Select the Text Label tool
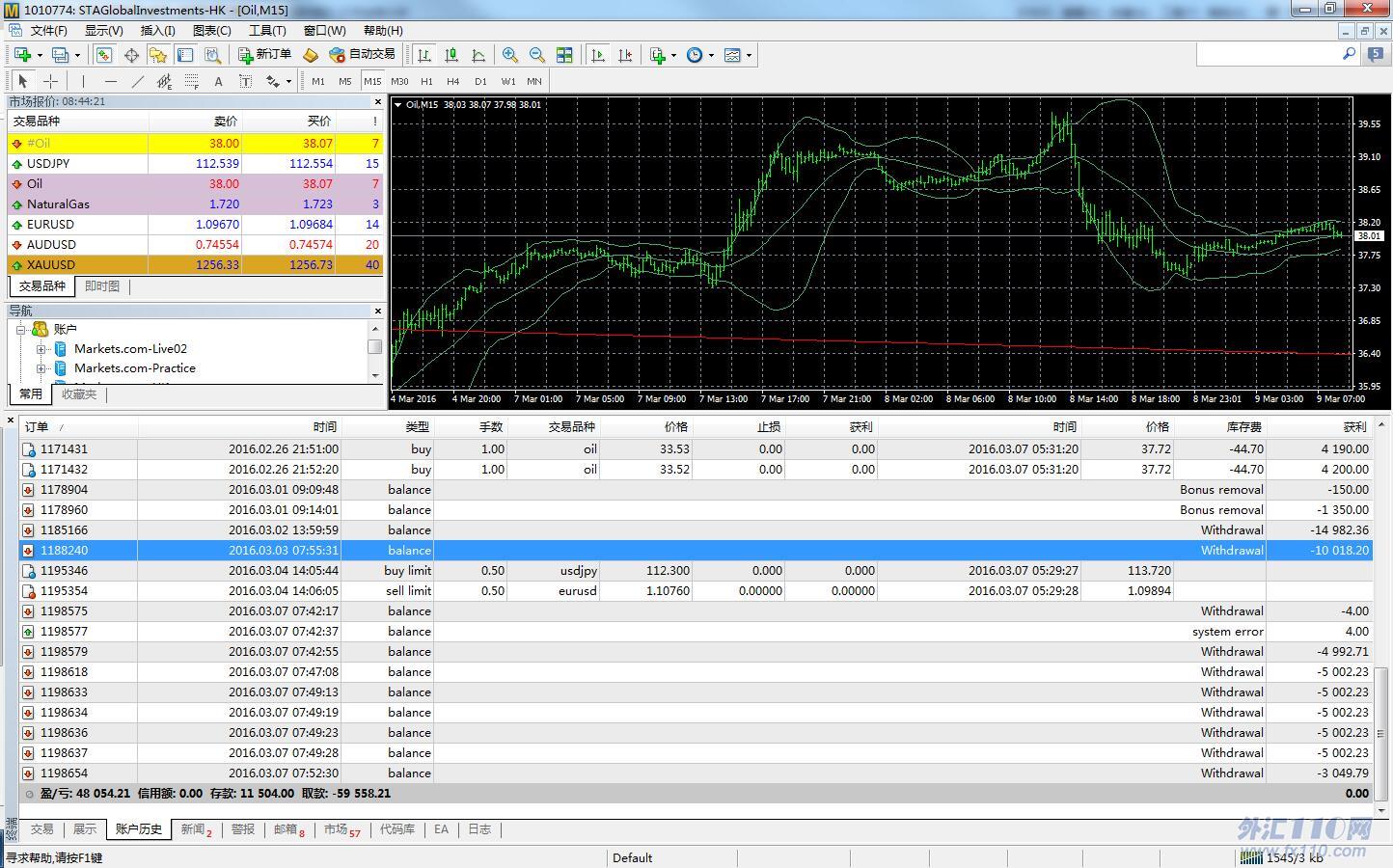The height and width of the screenshot is (868, 1393). tap(245, 81)
